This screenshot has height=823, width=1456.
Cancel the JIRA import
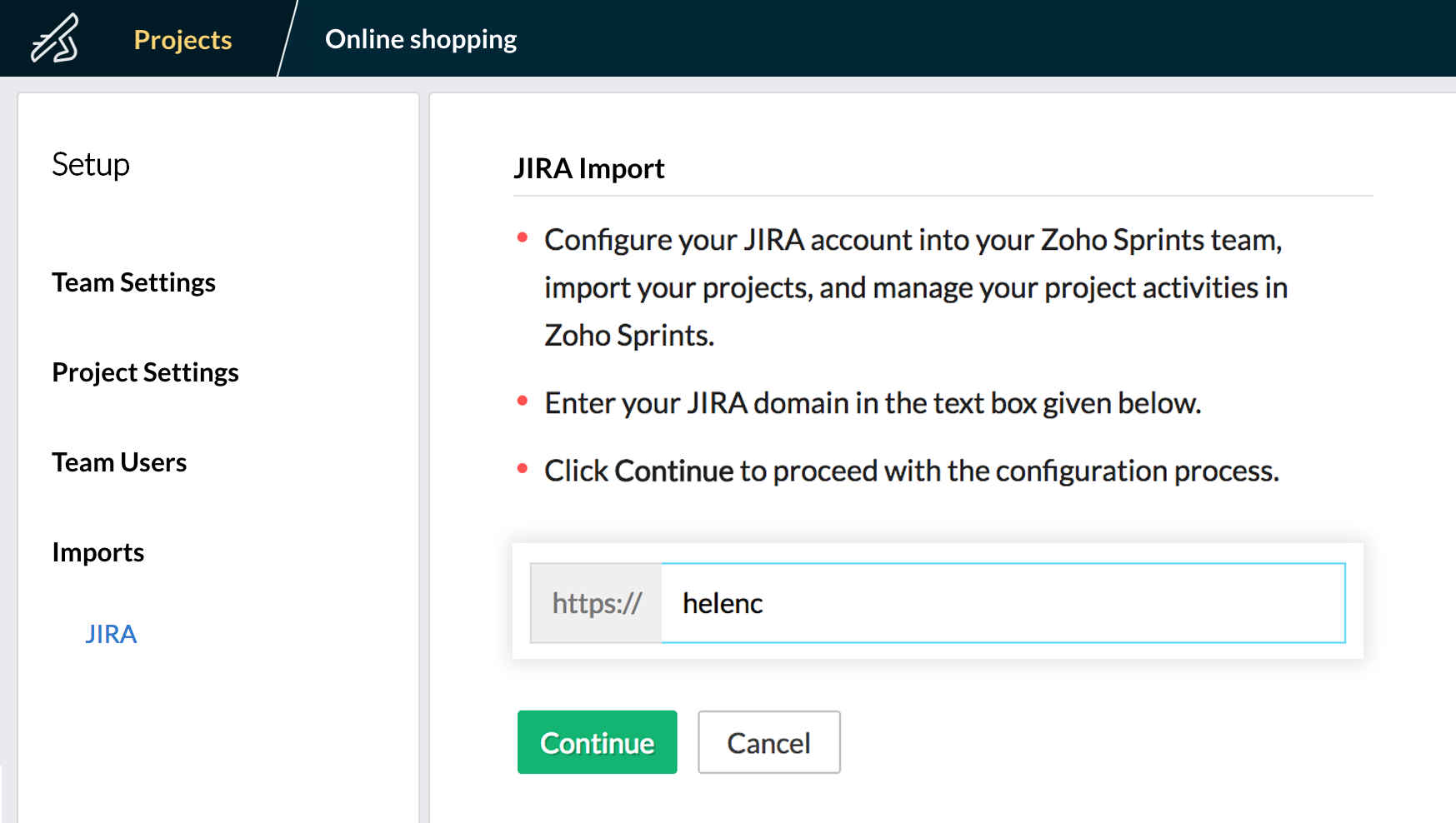click(x=768, y=742)
